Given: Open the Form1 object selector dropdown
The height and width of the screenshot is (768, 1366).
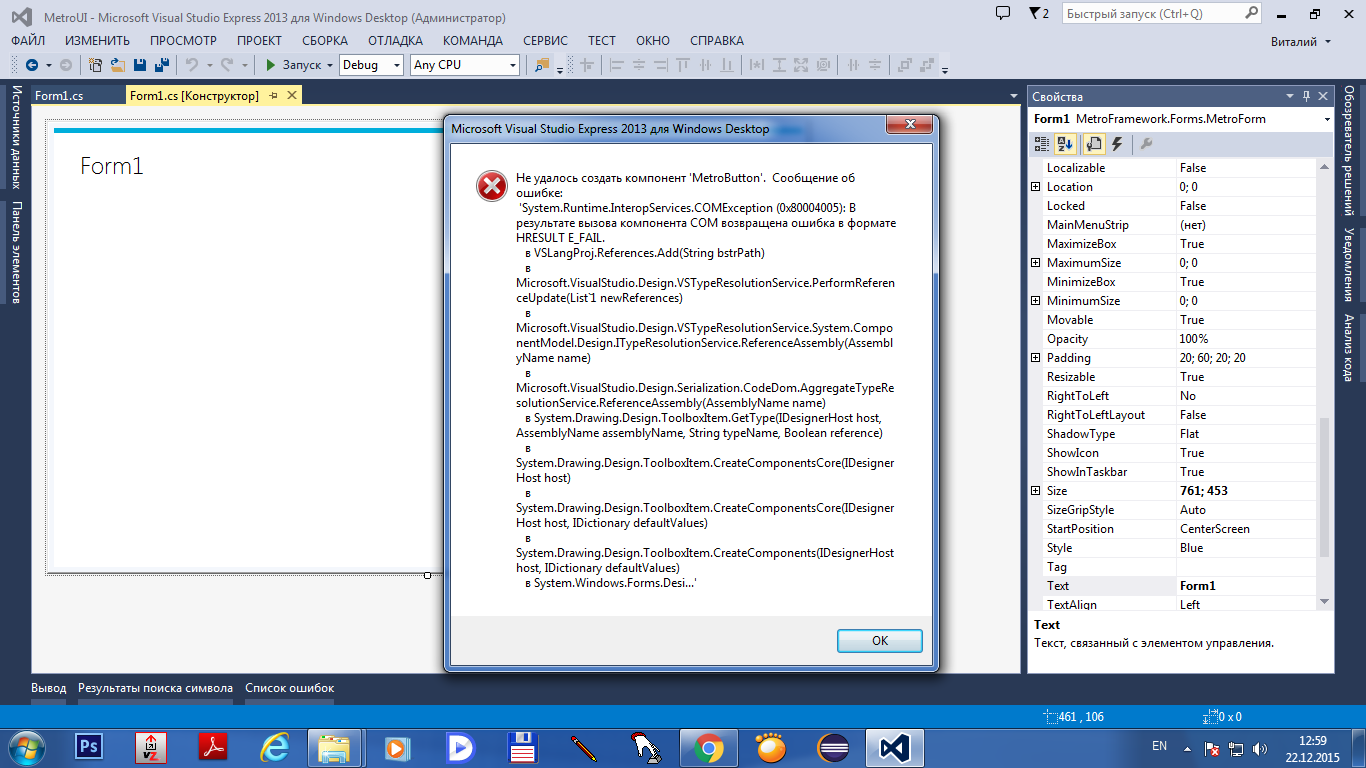Looking at the screenshot, I should pyautogui.click(x=1326, y=119).
